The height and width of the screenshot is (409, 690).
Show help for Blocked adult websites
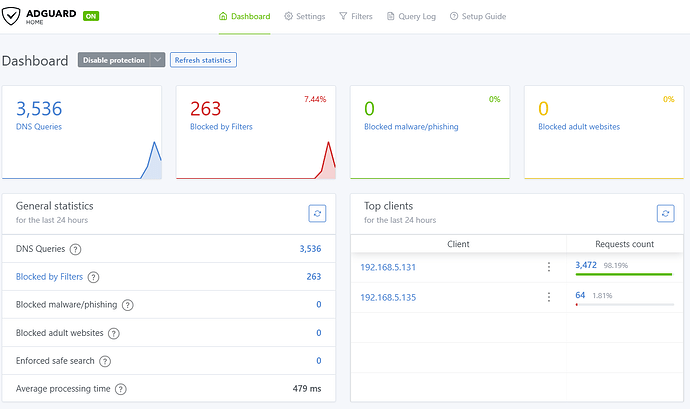click(x=115, y=333)
